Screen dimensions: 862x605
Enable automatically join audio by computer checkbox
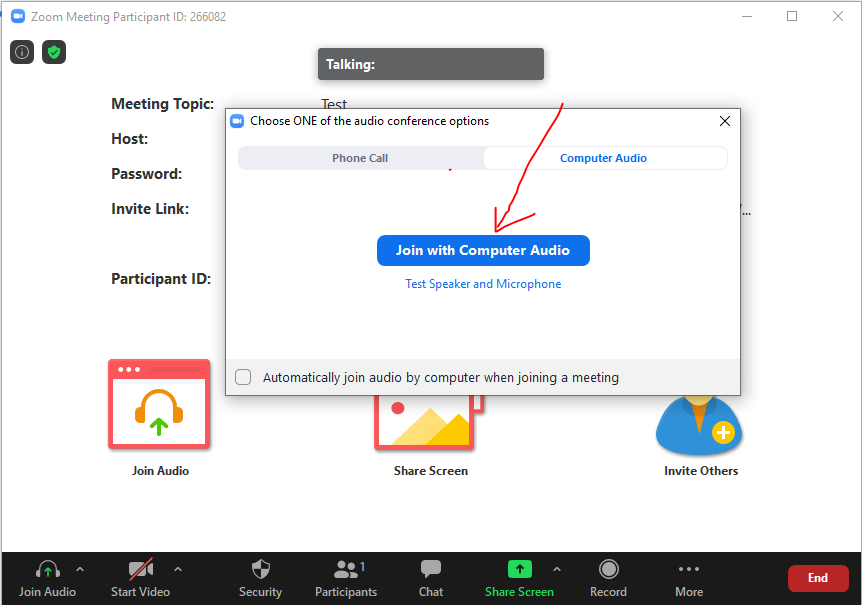(x=243, y=378)
